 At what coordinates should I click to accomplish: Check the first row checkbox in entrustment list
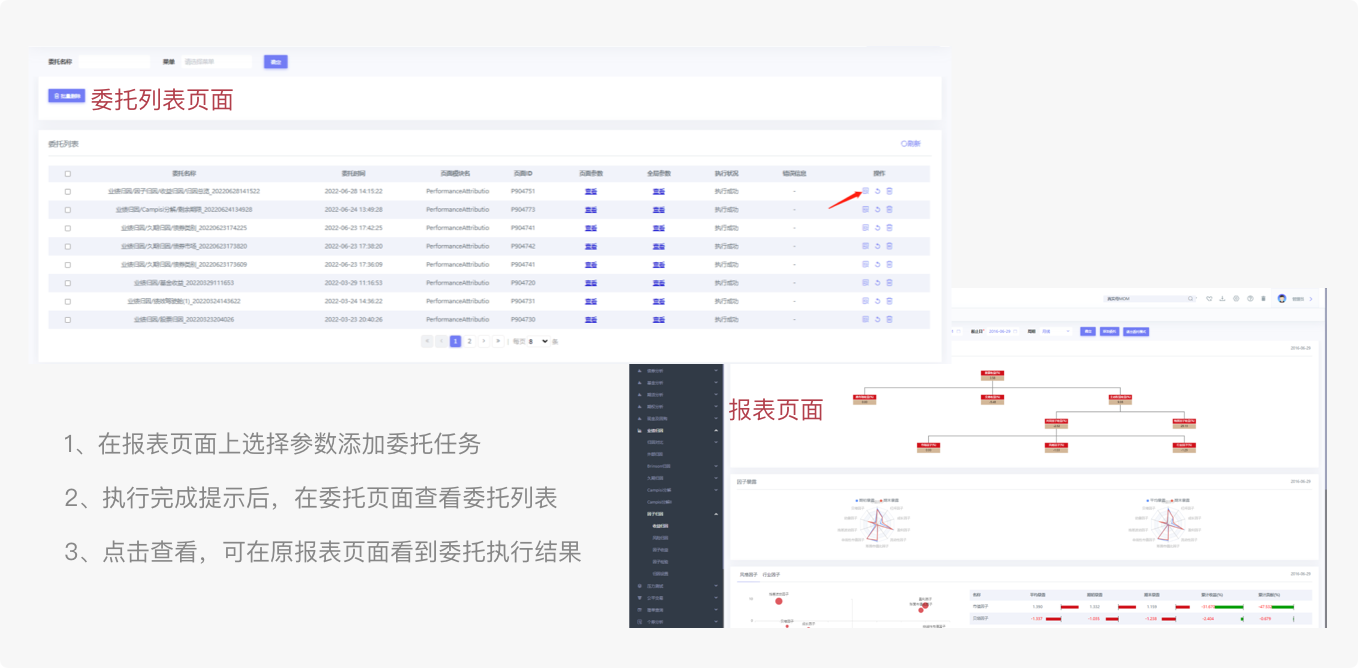click(68, 191)
